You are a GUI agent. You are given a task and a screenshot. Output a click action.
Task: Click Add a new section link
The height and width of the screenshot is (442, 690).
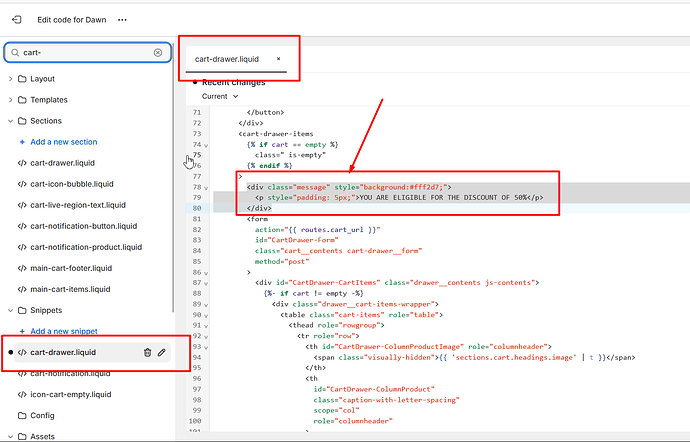(63, 142)
